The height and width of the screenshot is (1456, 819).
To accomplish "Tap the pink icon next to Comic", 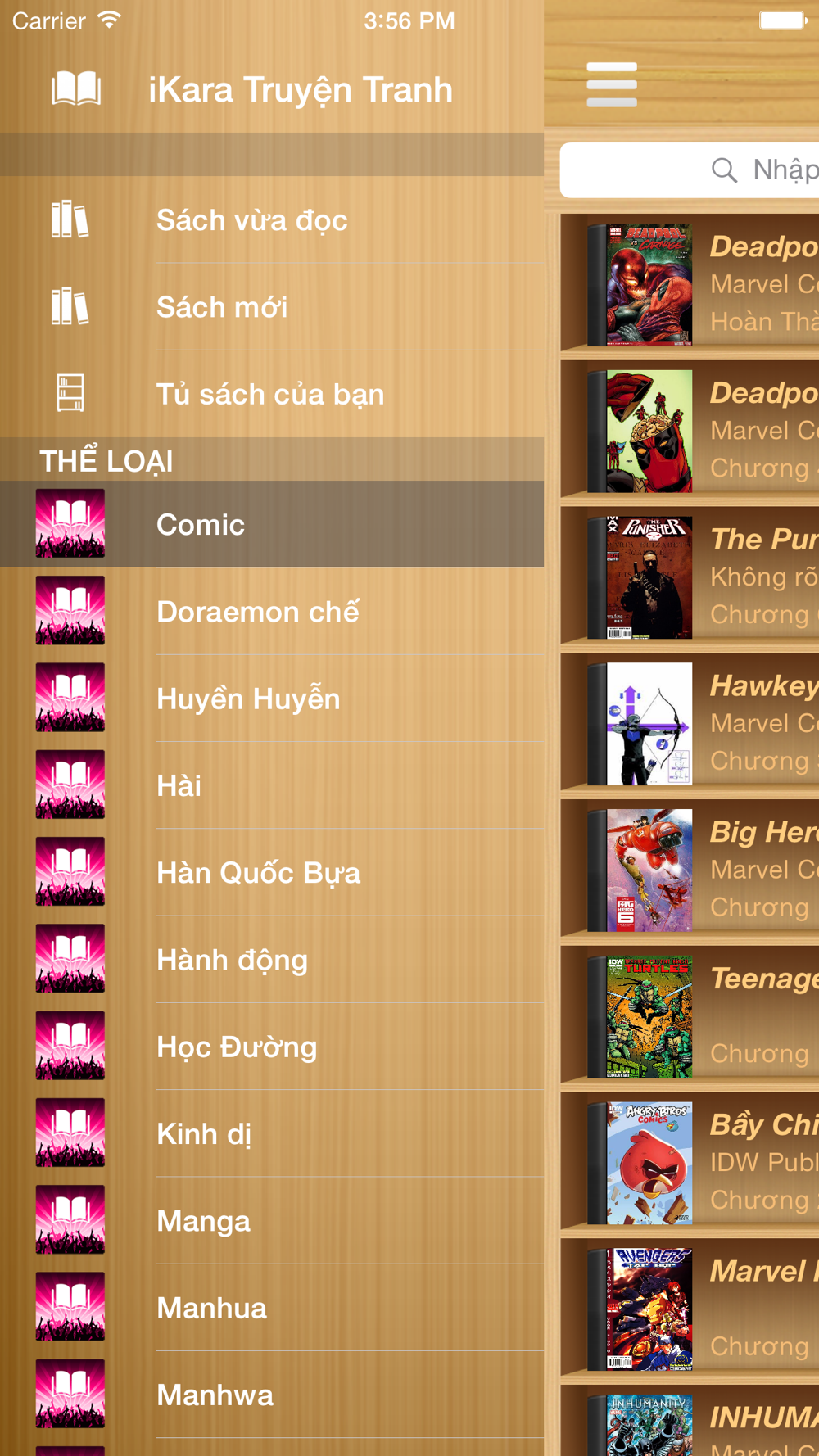I will click(x=70, y=524).
